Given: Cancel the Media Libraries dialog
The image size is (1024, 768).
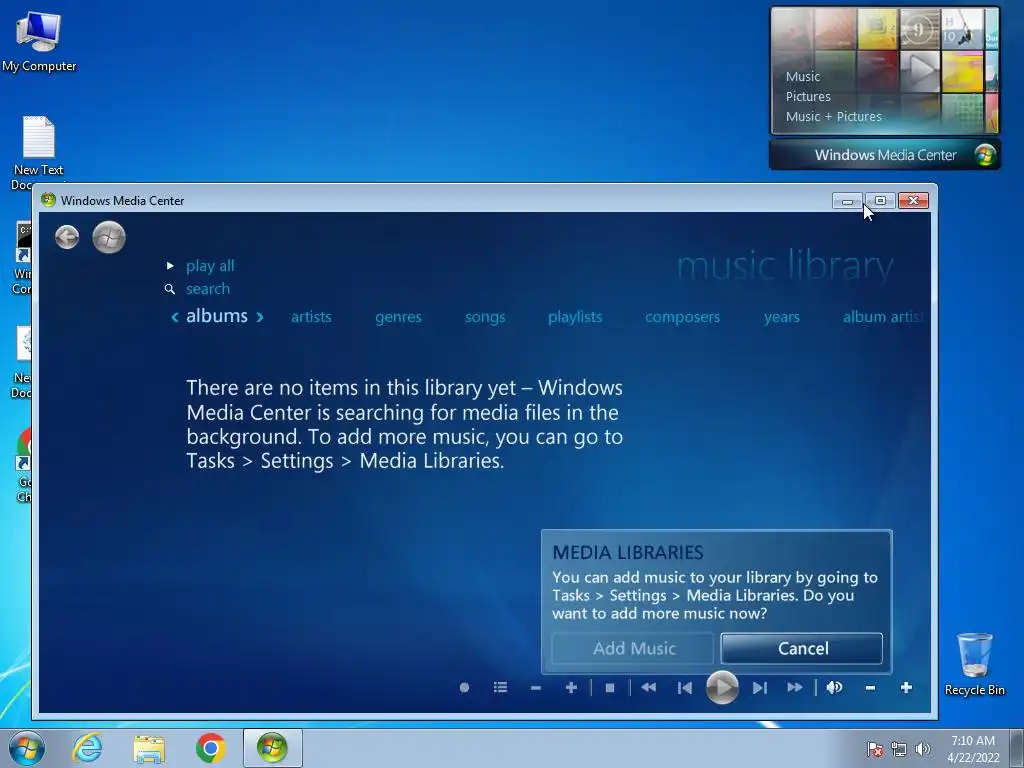Looking at the screenshot, I should pyautogui.click(x=802, y=648).
